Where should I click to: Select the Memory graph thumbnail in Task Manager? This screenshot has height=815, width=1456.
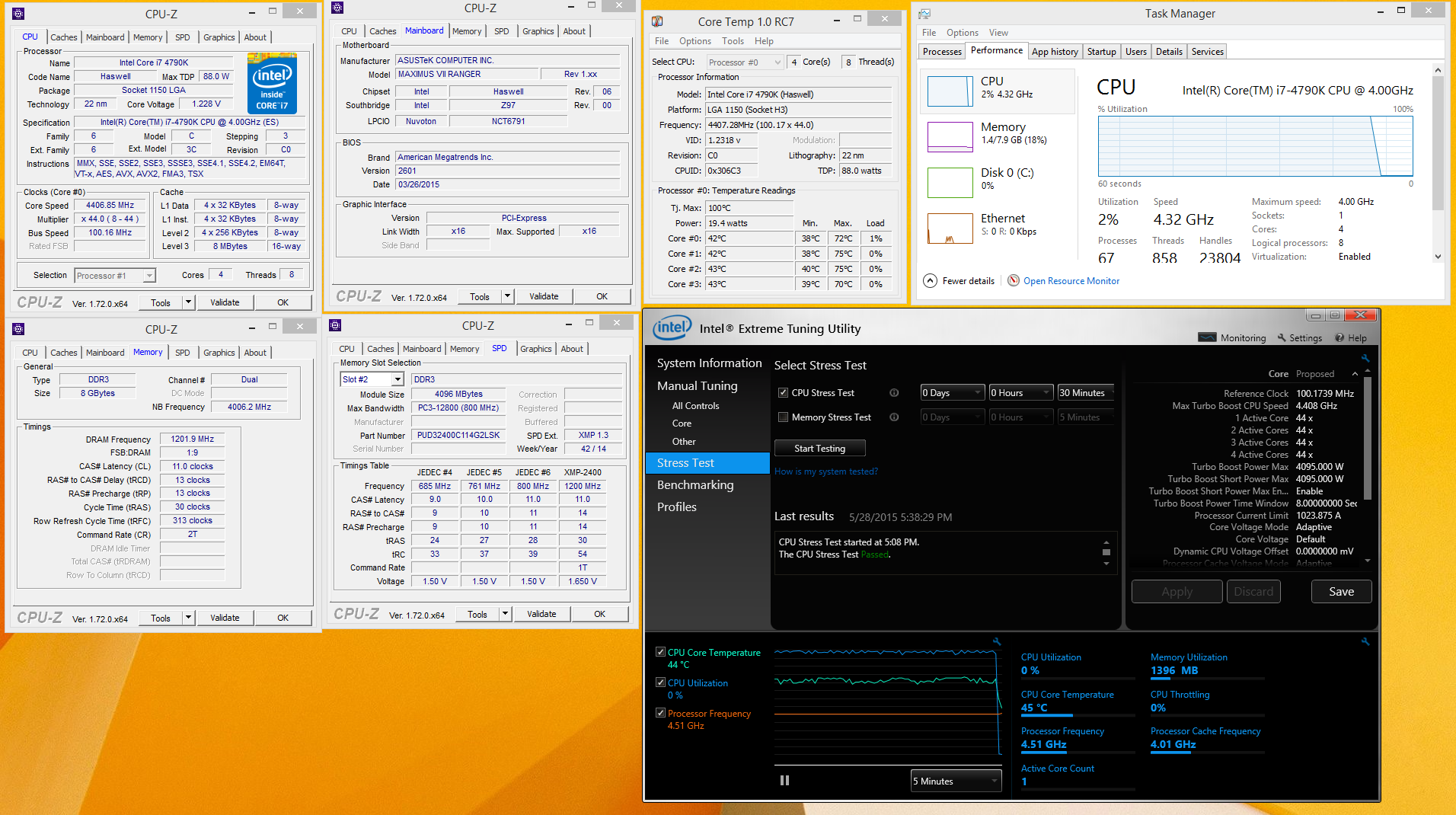coord(950,137)
